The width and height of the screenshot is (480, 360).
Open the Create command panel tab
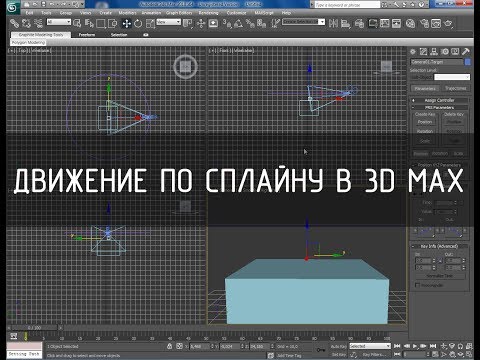point(413,52)
